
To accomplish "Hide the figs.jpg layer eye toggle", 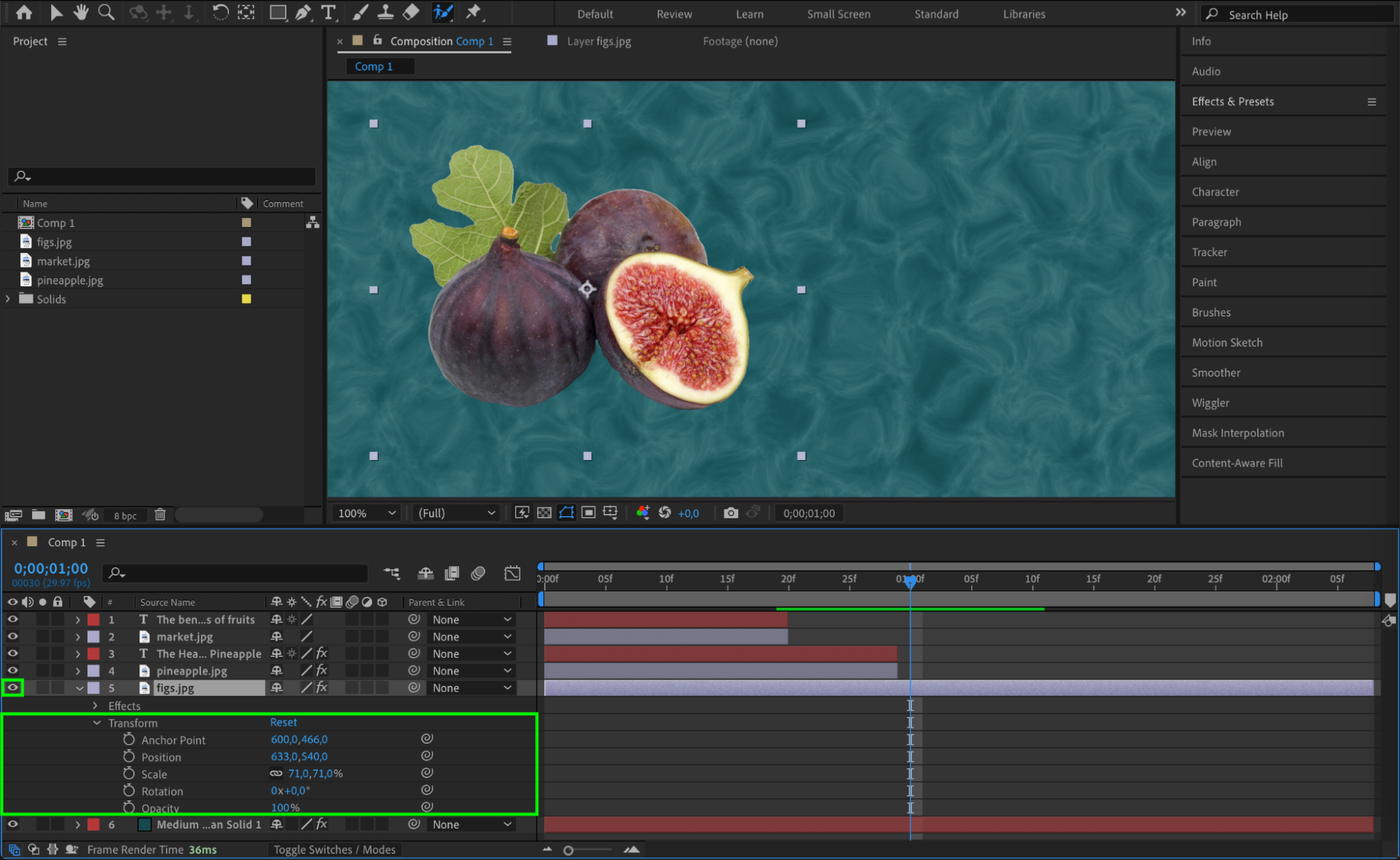I will pos(13,688).
